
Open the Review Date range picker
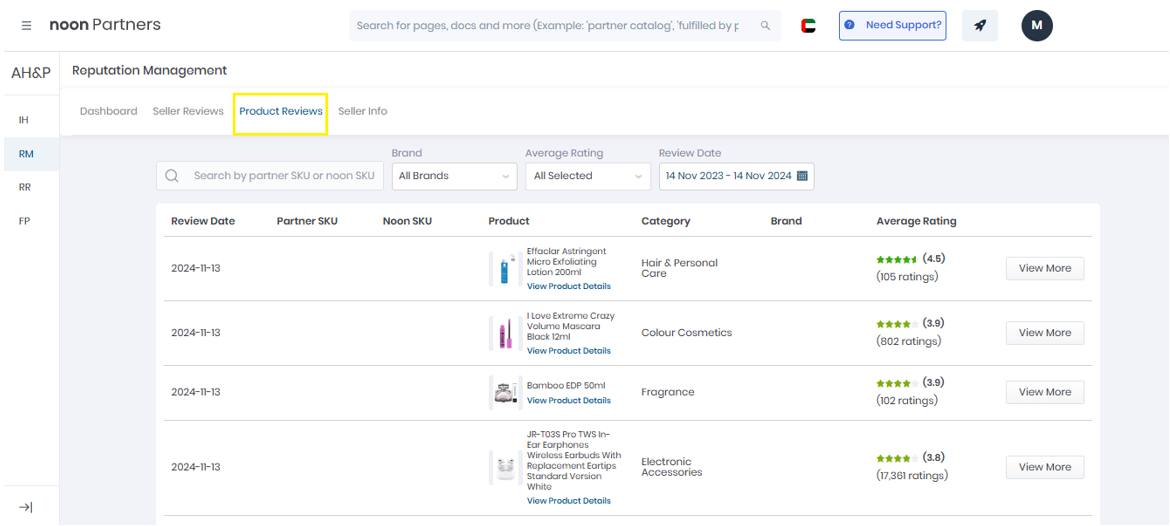(736, 176)
